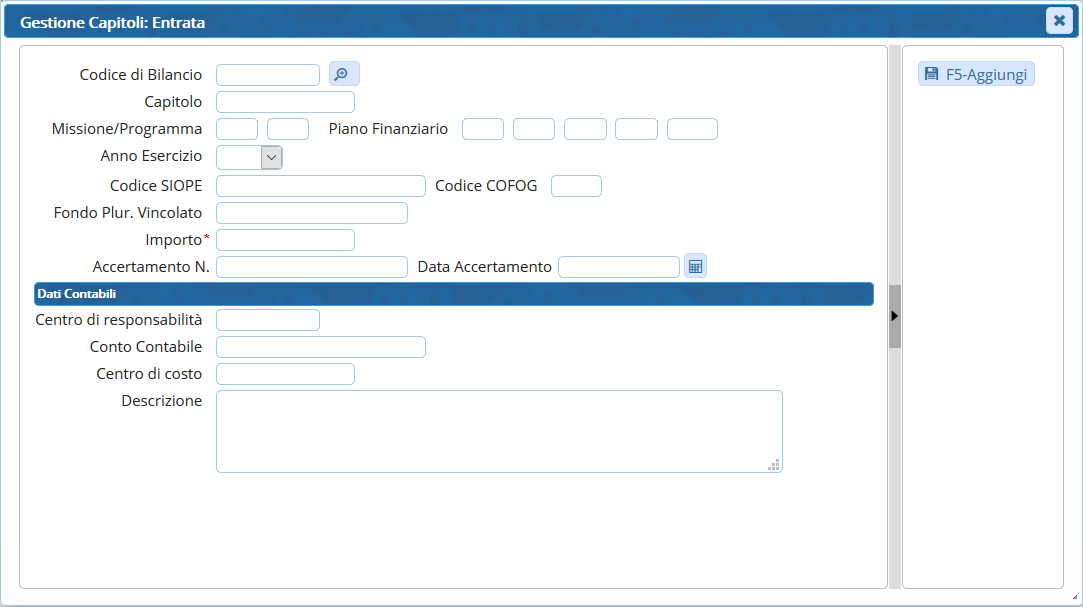Click the Codice di Bilancio search magnifier icon

coord(343,74)
